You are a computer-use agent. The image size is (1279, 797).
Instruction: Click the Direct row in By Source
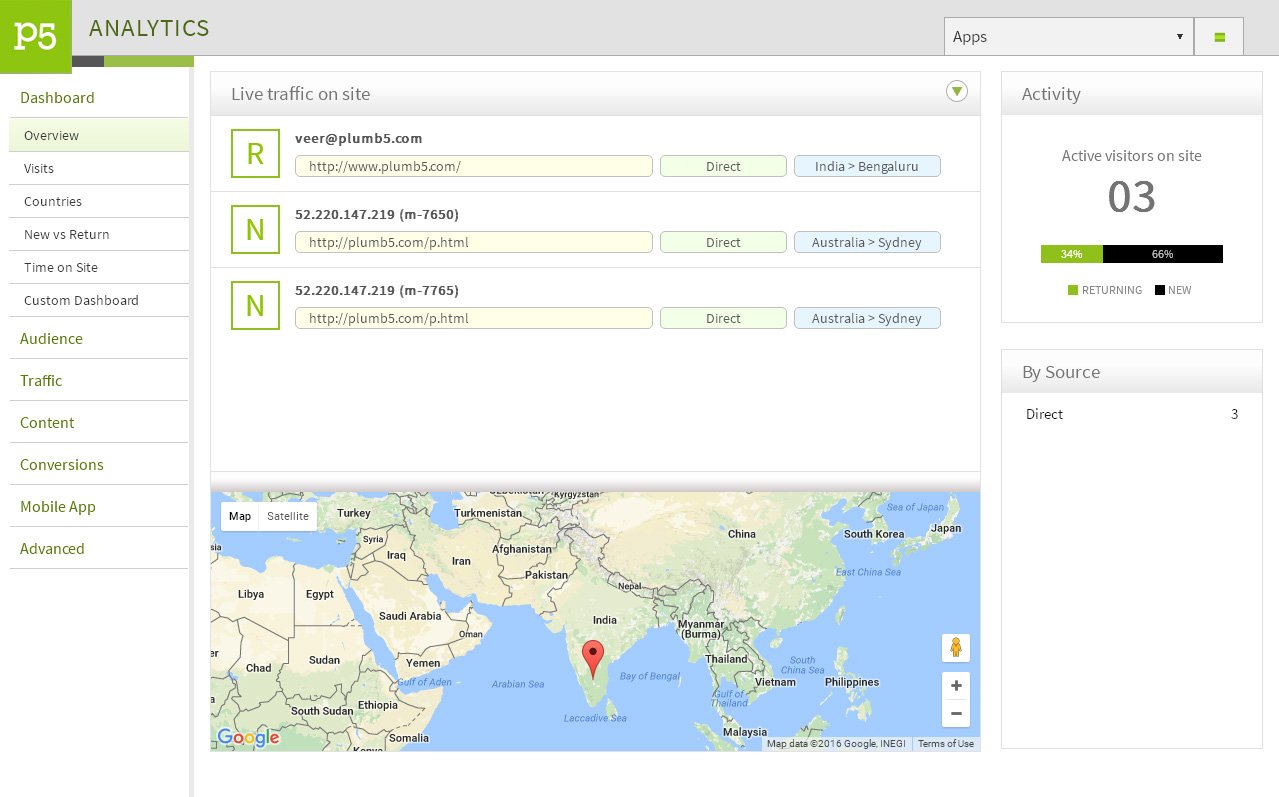tap(1132, 414)
